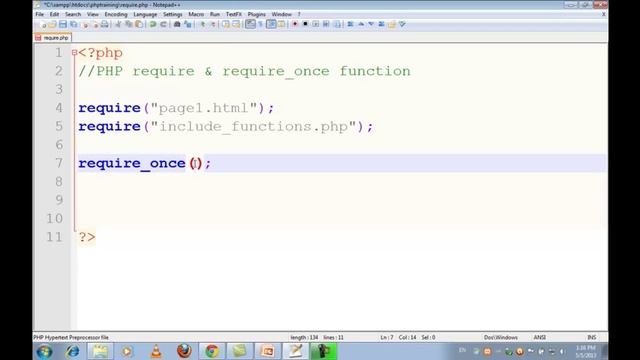This screenshot has width=640, height=360.
Task: Launch Firefox from the taskbar
Action: click(x=184, y=351)
